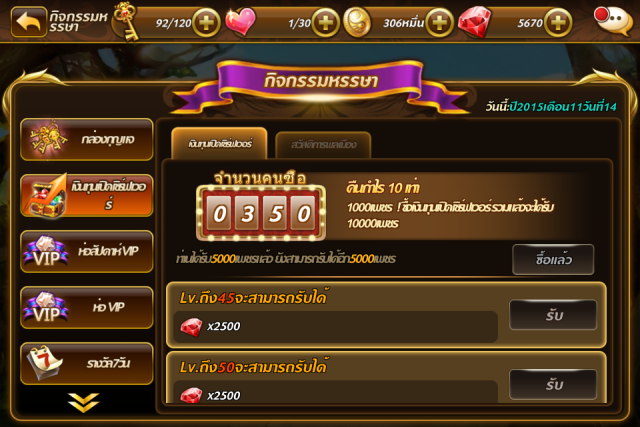The width and height of the screenshot is (640, 427).
Task: Open the weekly VIP pack entry
Action: click(x=87, y=251)
